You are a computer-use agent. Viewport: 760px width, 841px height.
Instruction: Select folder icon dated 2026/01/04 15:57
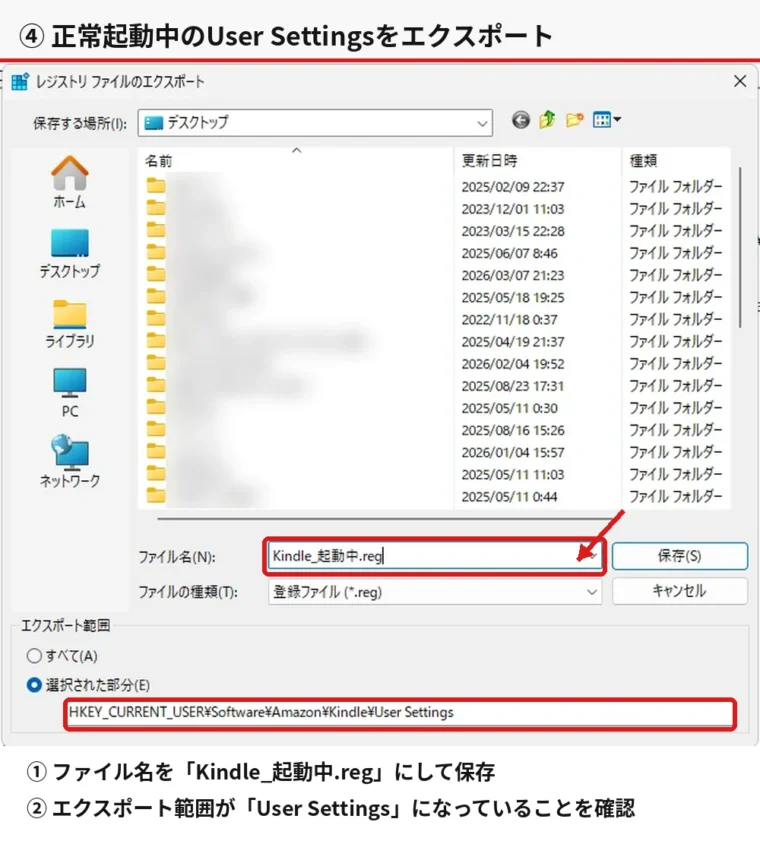156,452
